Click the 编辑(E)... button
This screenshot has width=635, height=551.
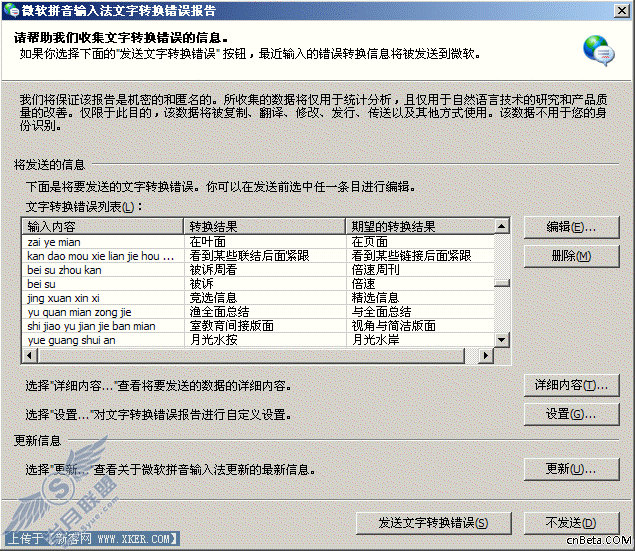coord(571,227)
